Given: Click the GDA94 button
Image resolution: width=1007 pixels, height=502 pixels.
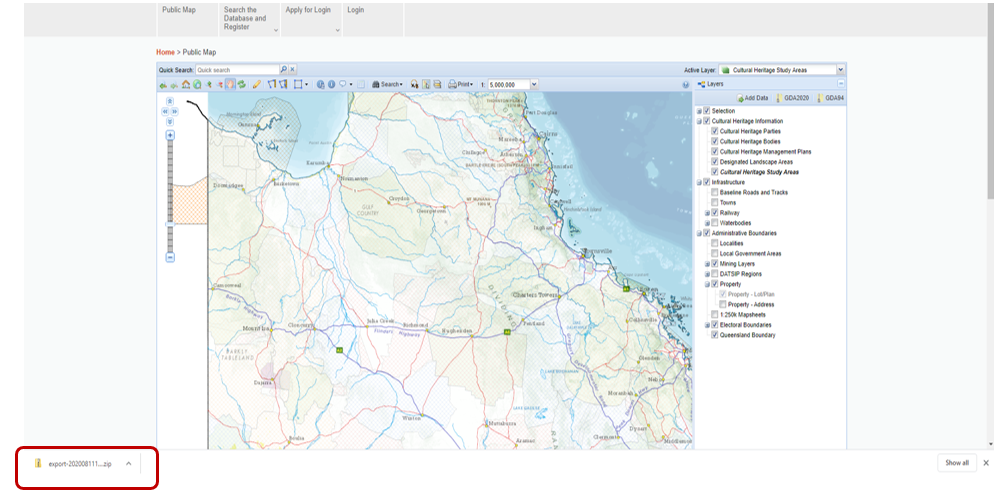Looking at the screenshot, I should coord(830,98).
